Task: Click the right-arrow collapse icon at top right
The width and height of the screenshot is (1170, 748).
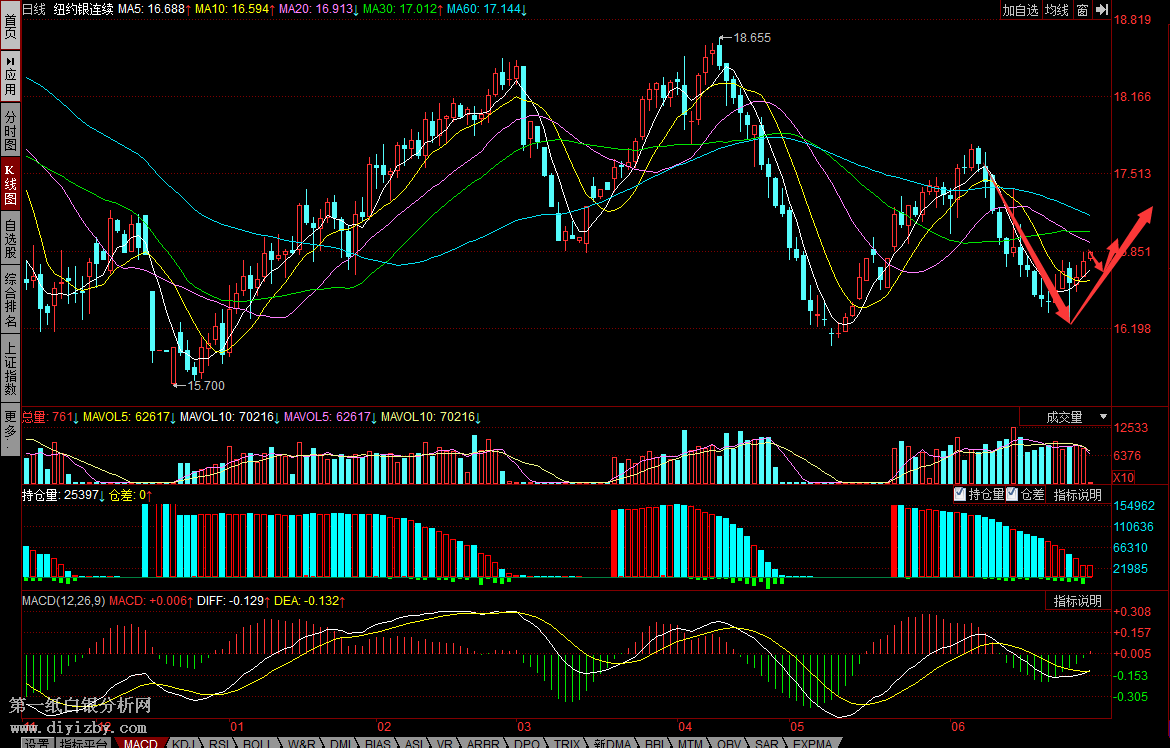Action: (1101, 10)
